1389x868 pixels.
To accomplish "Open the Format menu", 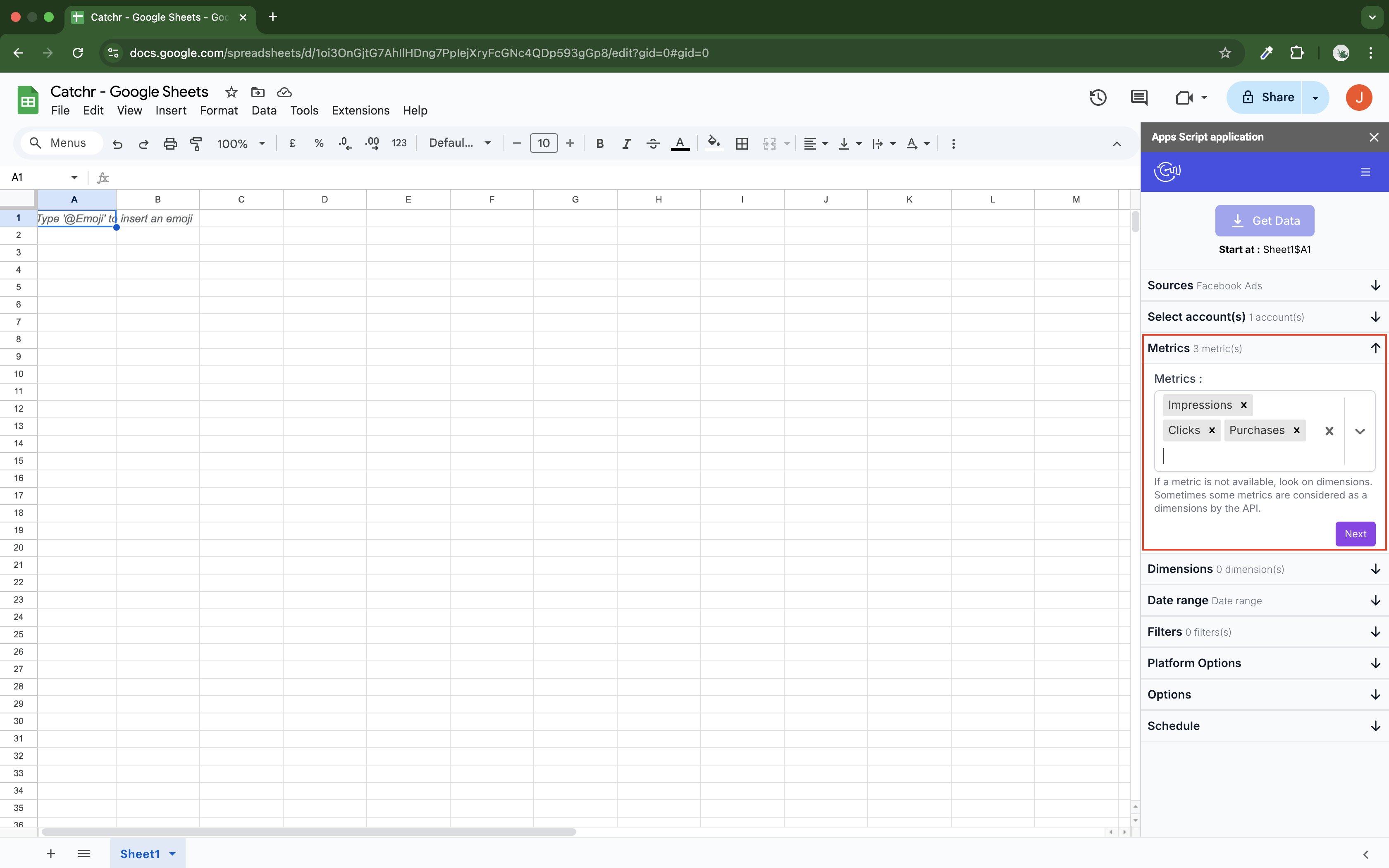I will click(219, 110).
